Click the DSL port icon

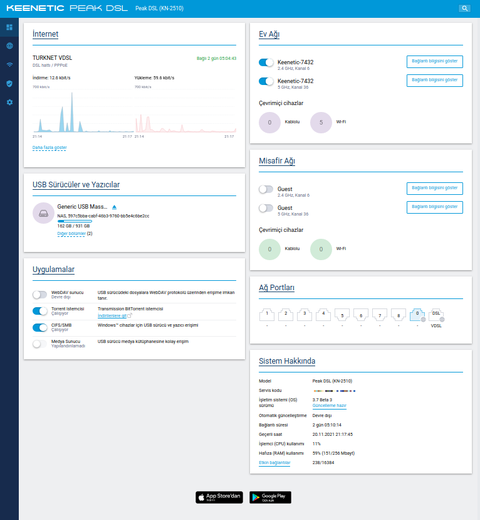pyautogui.click(x=436, y=314)
